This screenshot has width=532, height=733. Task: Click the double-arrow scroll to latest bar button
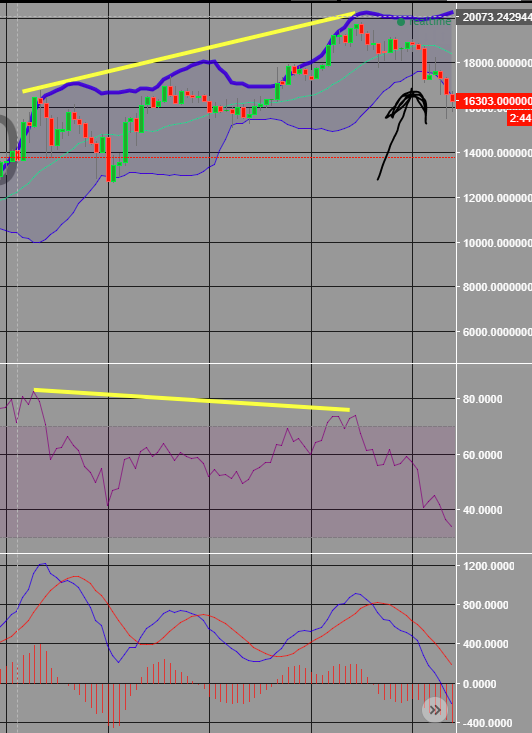coord(435,710)
